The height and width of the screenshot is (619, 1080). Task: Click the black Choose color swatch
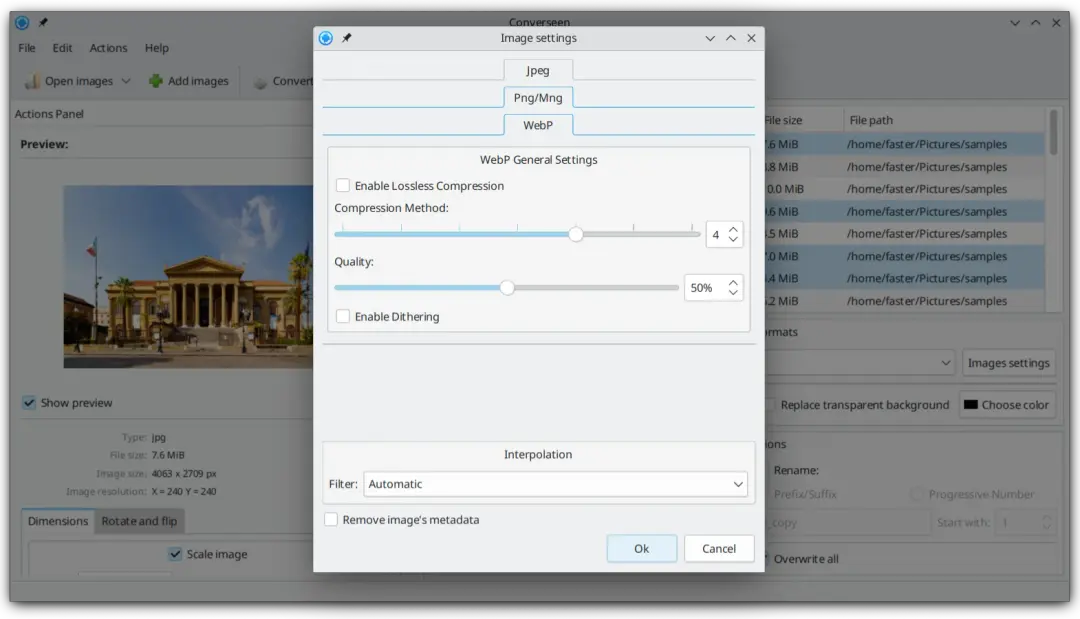tap(970, 405)
